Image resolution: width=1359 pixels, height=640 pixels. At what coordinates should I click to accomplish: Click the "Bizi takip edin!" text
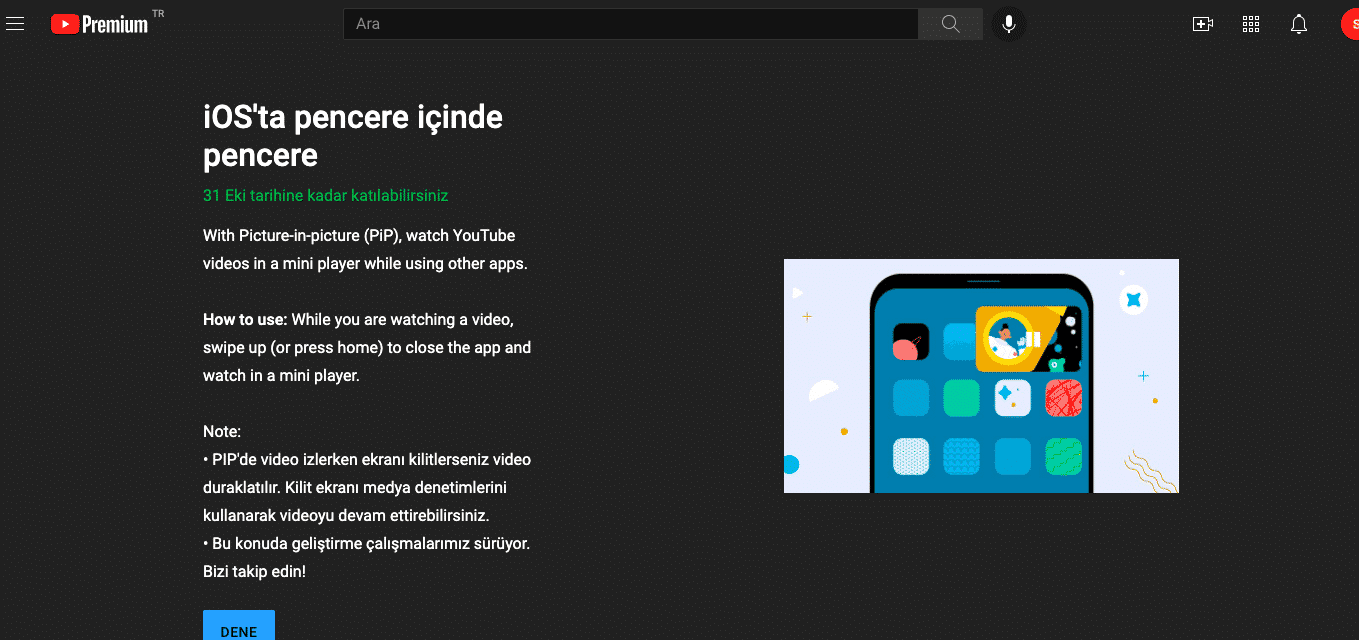click(x=254, y=572)
